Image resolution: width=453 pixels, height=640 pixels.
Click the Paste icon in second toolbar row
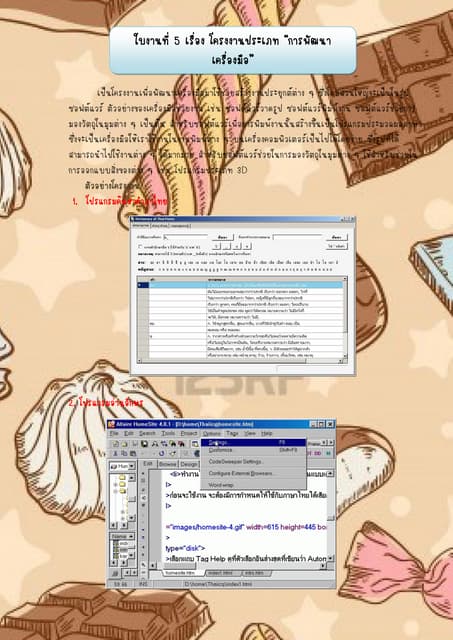133,453
